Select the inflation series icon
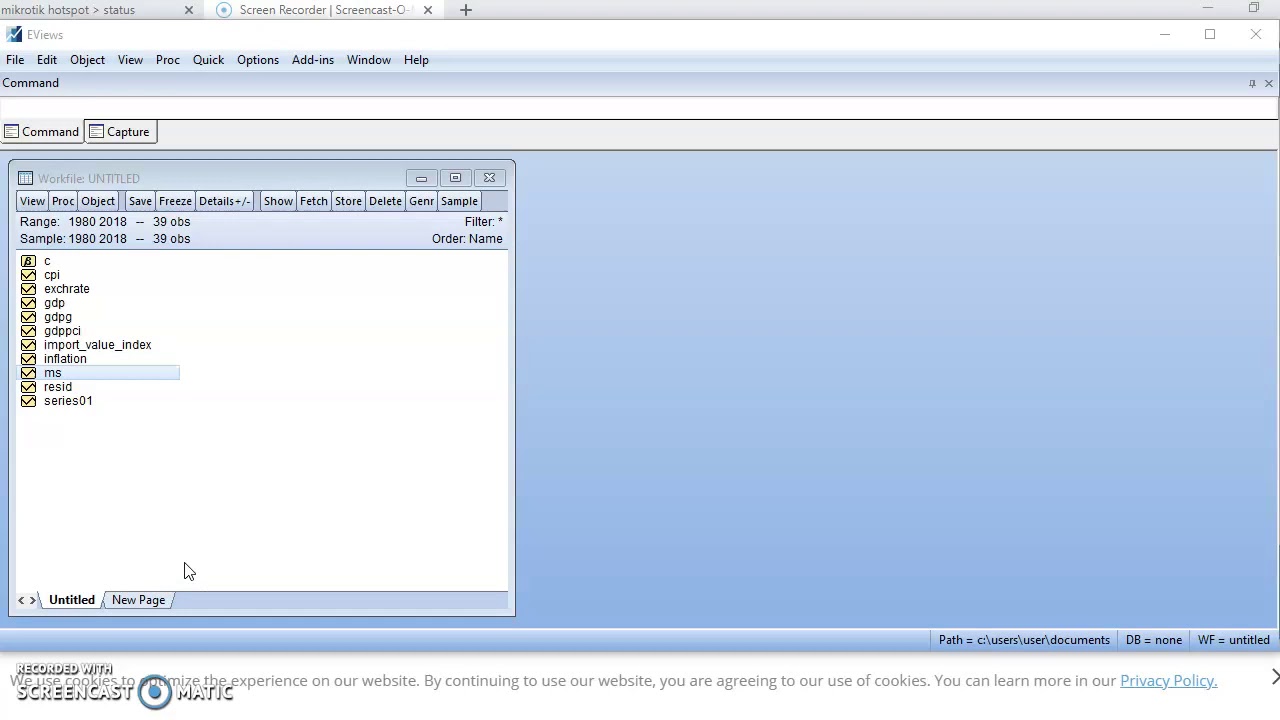1280x720 pixels. (28, 359)
